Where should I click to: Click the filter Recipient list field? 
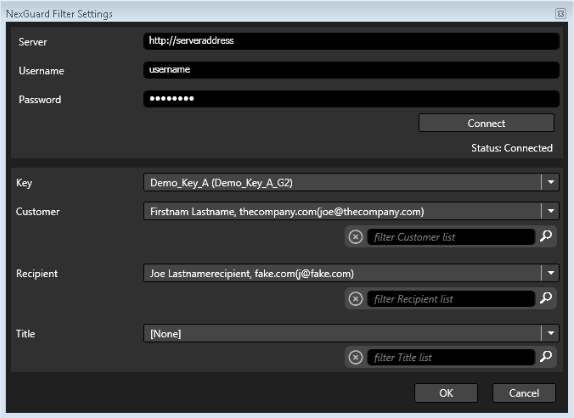451,299
